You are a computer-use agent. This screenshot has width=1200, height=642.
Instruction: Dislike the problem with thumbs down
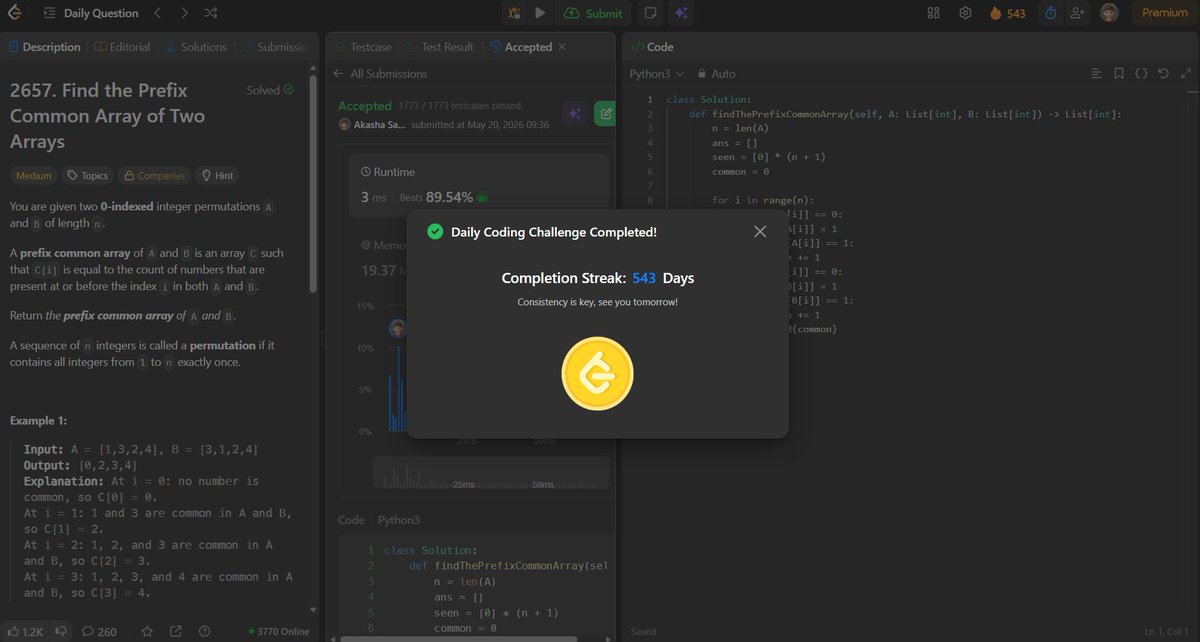[61, 631]
